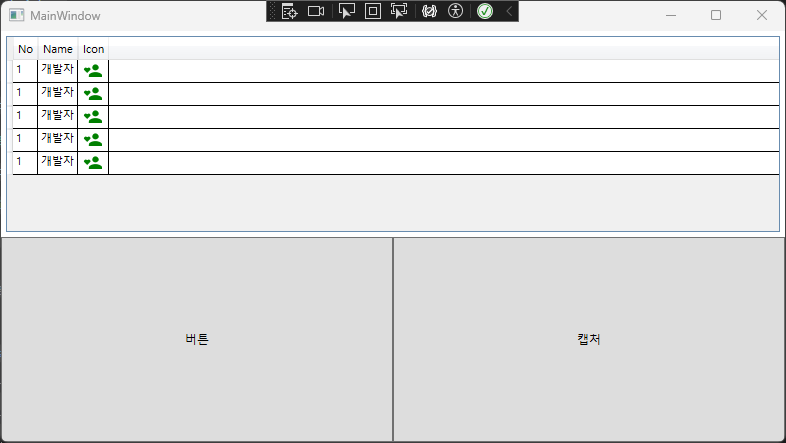Click the Icon column header
Image resolution: width=786 pixels, height=443 pixels.
pyautogui.click(x=93, y=49)
